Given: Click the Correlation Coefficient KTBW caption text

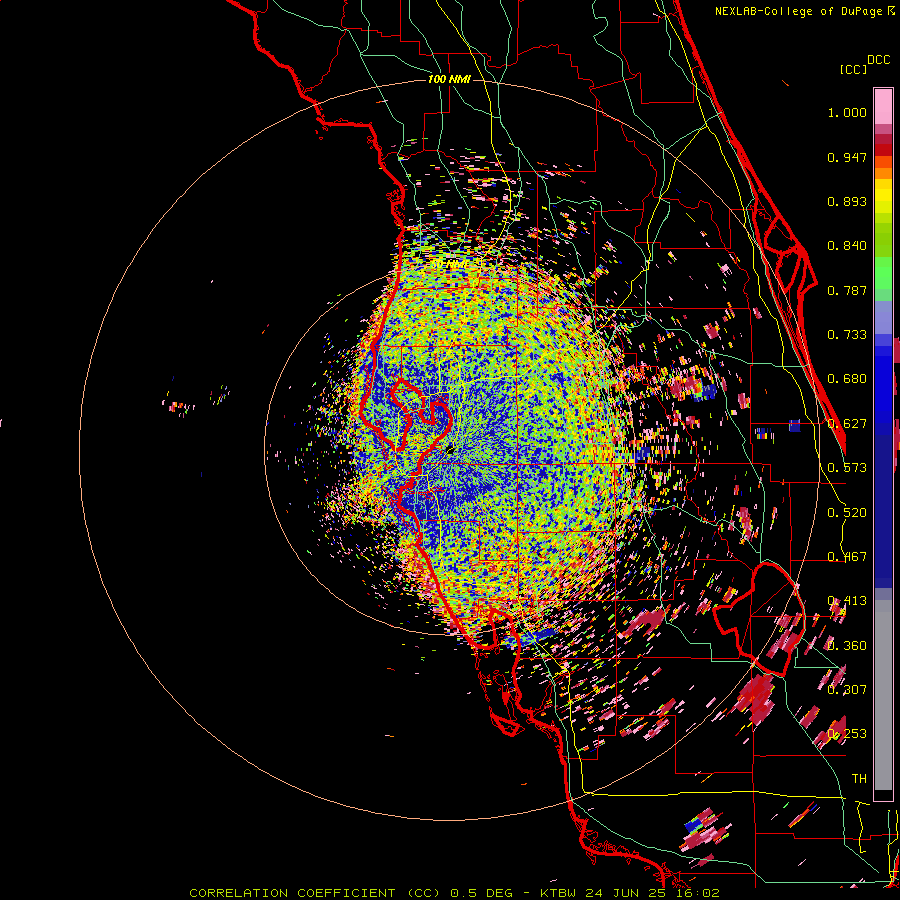Looking at the screenshot, I should [x=454, y=893].
